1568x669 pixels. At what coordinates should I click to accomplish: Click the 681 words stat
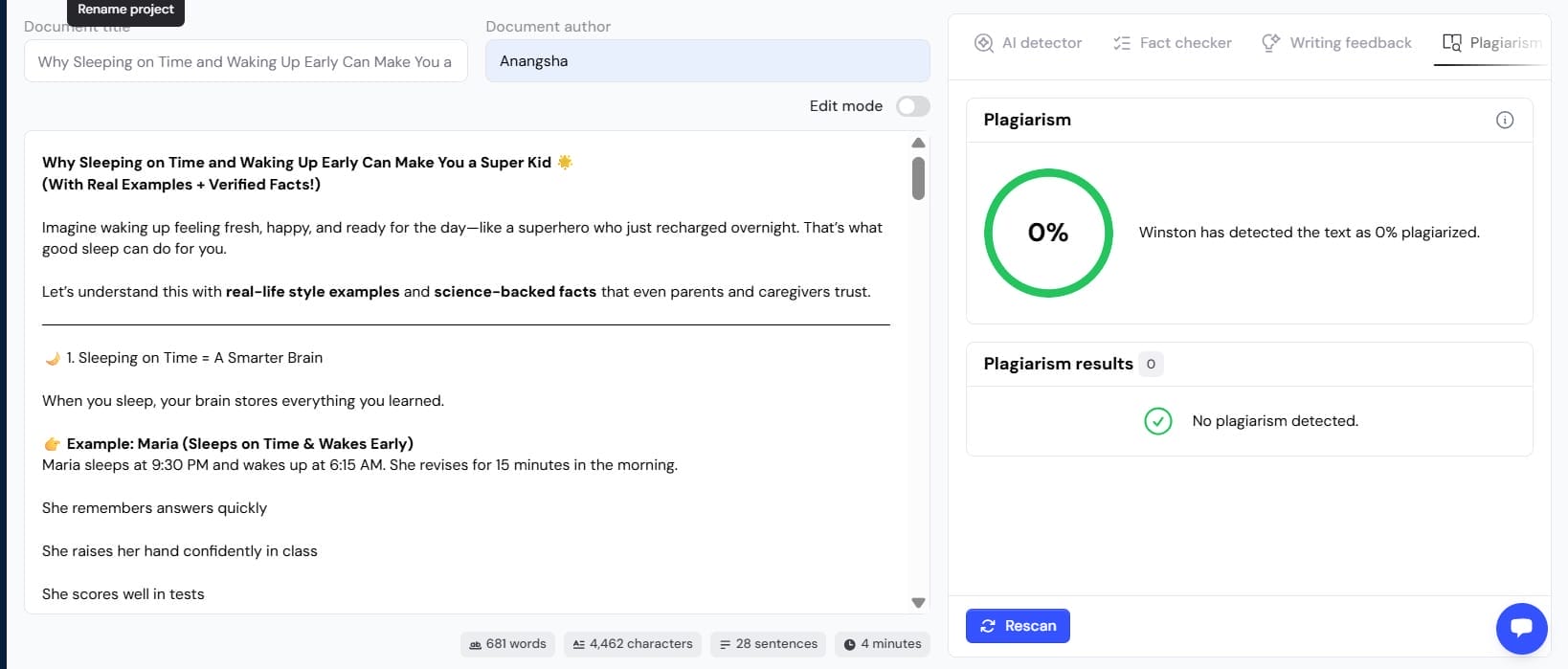pyautogui.click(x=507, y=644)
